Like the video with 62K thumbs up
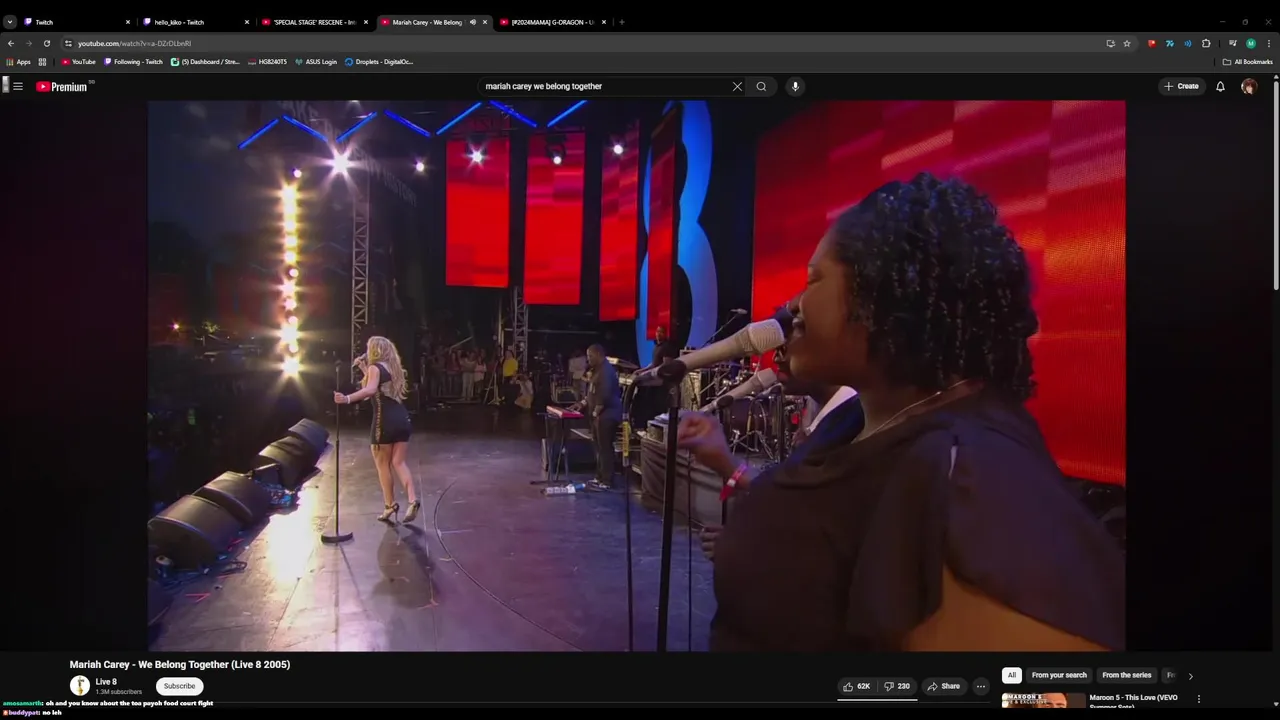 [857, 686]
